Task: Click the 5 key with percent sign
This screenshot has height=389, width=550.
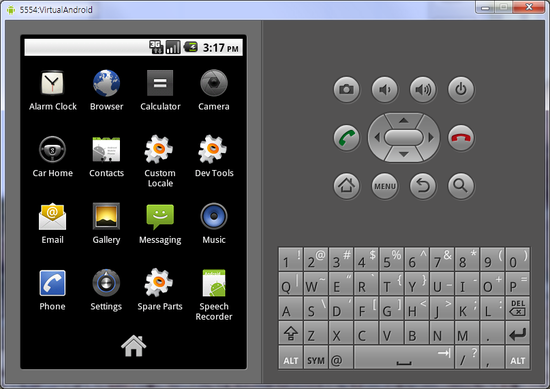Action: pos(391,259)
